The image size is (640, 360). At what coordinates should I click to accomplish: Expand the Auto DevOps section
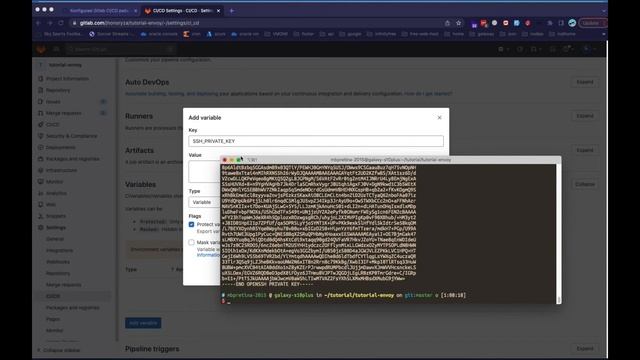[x=584, y=82]
